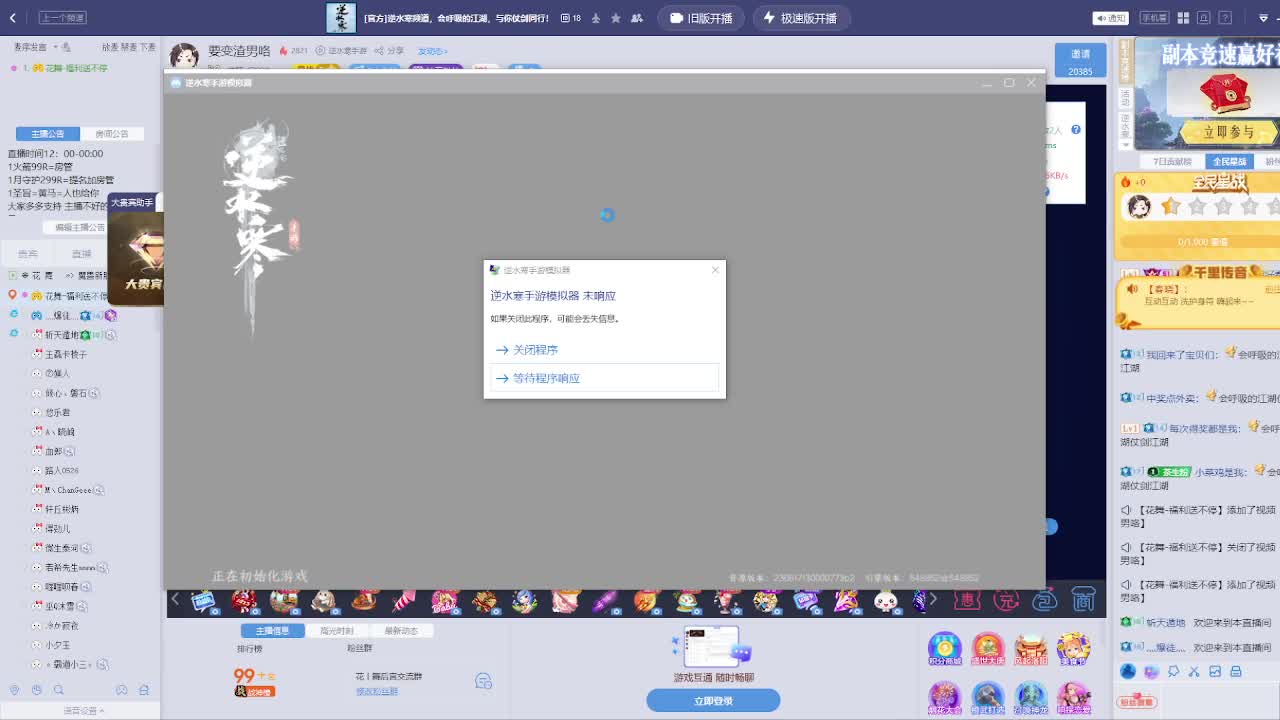Click the back arrow at top left
Screen dimensions: 1280x720
(12, 18)
